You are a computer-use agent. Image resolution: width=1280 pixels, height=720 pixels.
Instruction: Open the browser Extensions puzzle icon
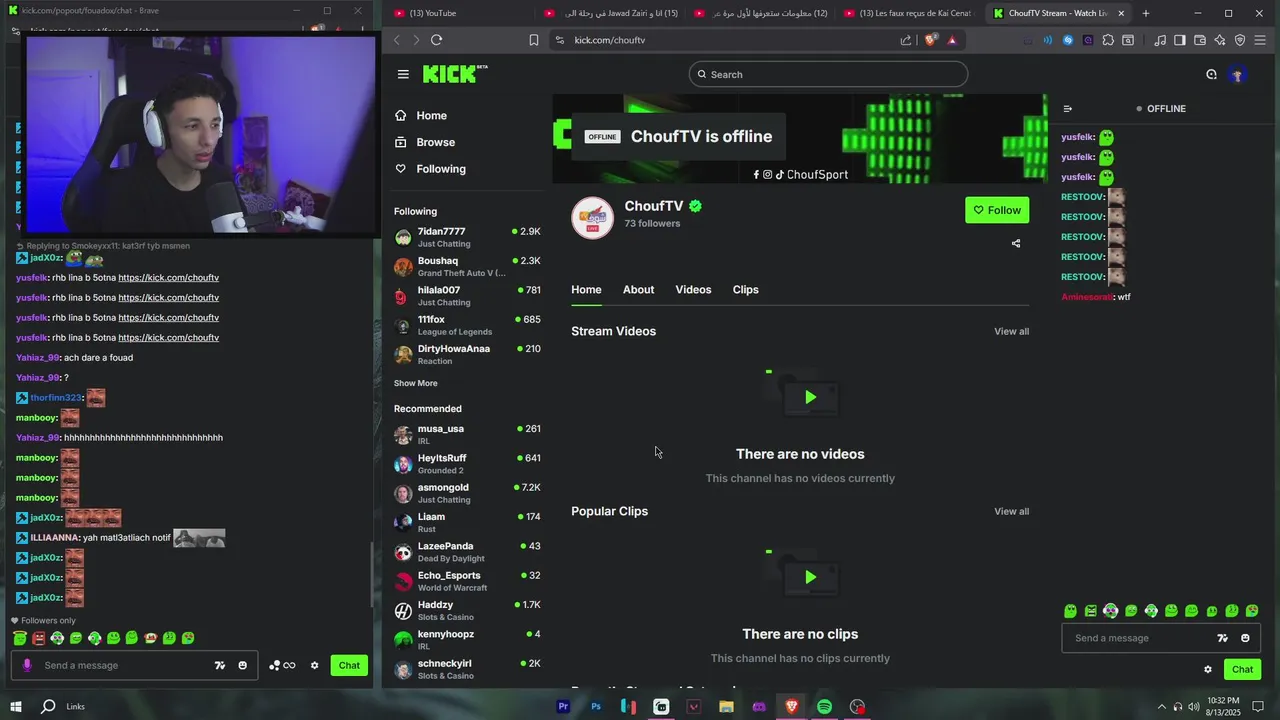(x=1108, y=40)
